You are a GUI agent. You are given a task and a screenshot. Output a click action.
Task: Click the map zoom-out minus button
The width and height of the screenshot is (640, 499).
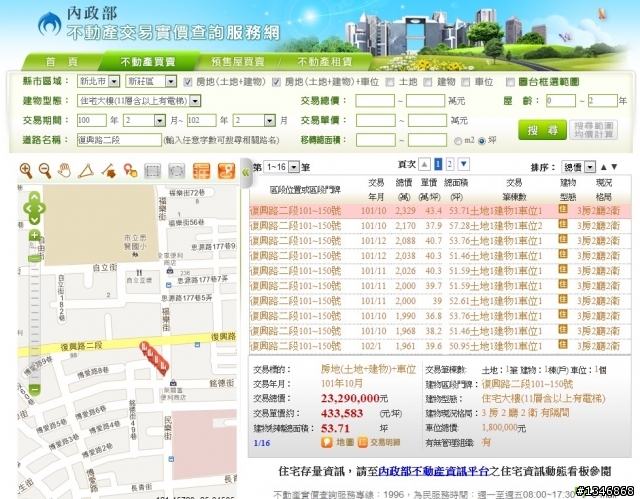(35, 389)
